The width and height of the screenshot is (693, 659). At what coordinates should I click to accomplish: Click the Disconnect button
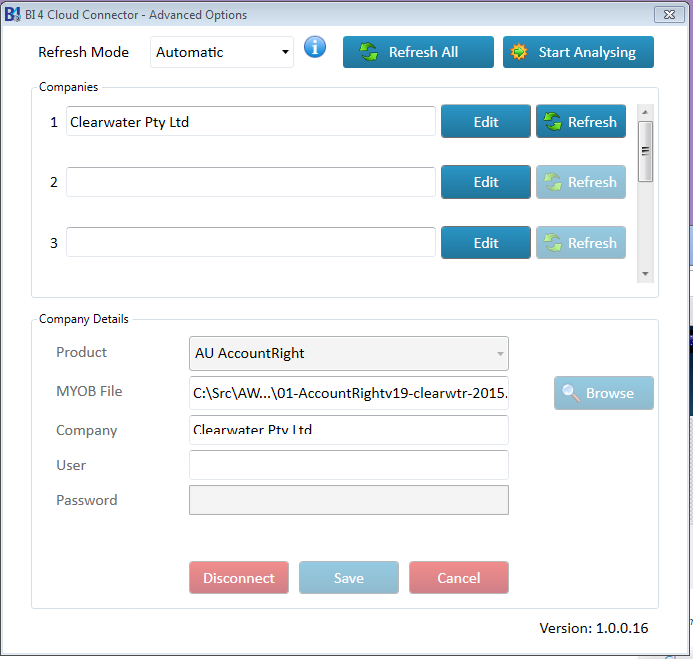[239, 578]
